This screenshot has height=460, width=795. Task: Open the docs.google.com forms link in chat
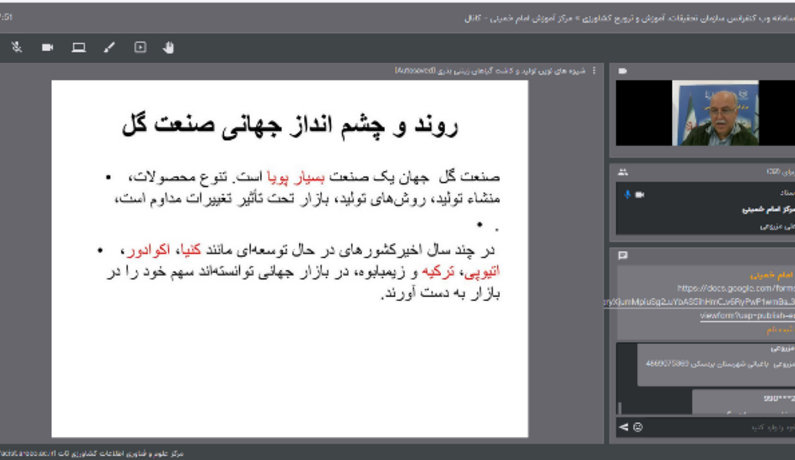pos(735,288)
